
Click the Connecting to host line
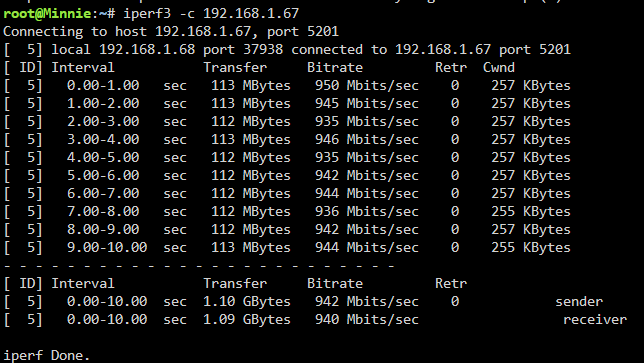(x=171, y=32)
